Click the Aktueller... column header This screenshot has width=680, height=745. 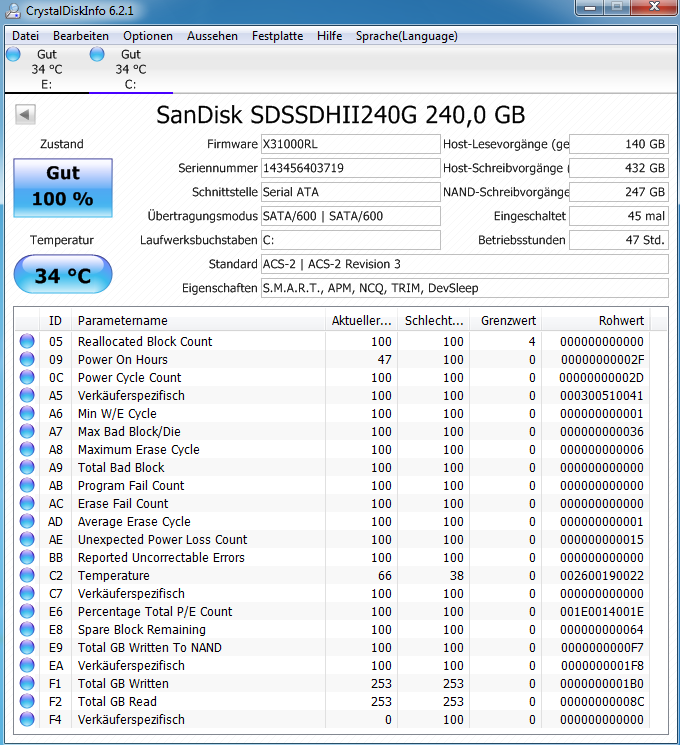point(362,321)
